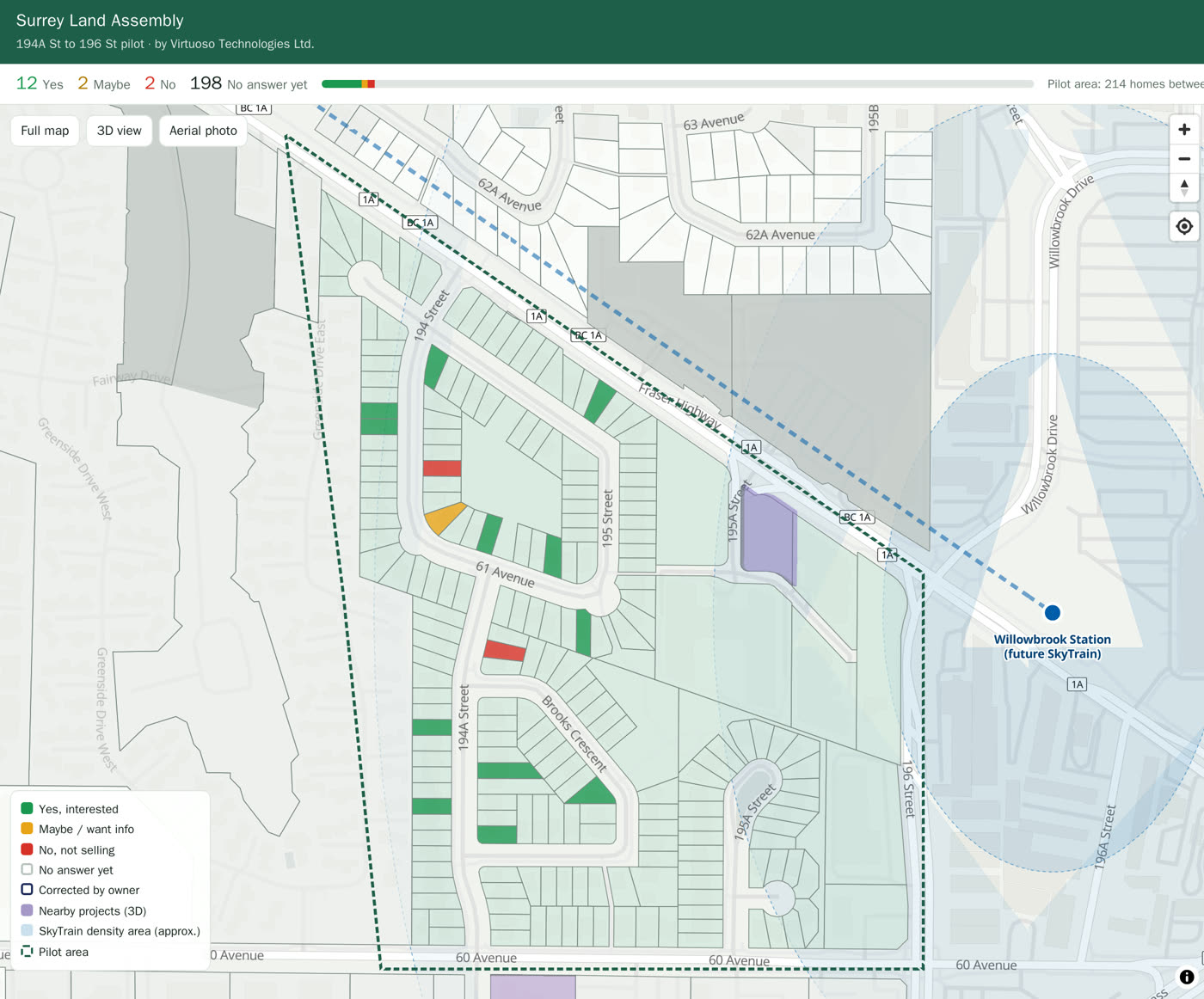Viewport: 1204px width, 999px height.
Task: Click the 196 Street road label
Action: [908, 789]
